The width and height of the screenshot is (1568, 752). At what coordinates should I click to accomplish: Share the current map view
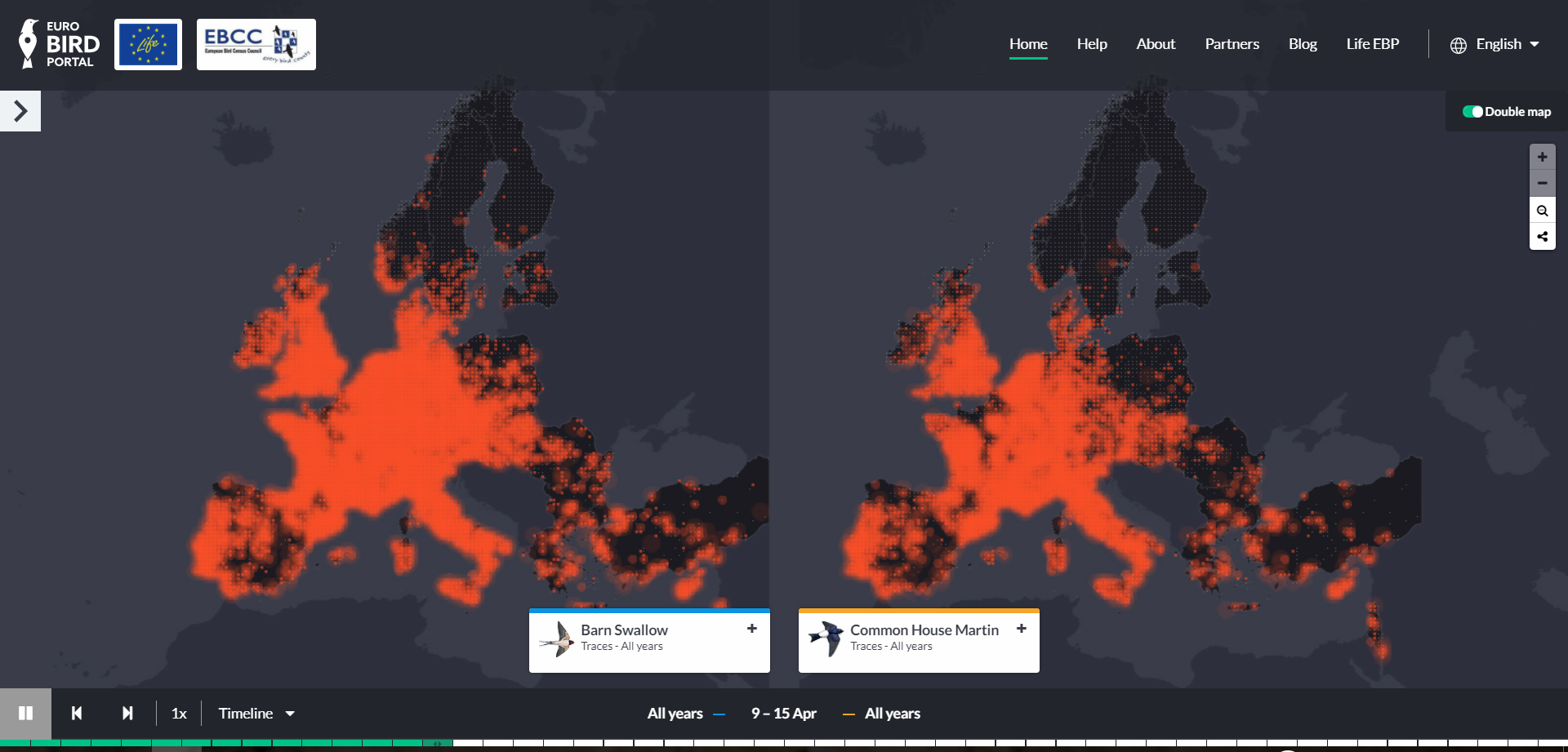pyautogui.click(x=1542, y=237)
